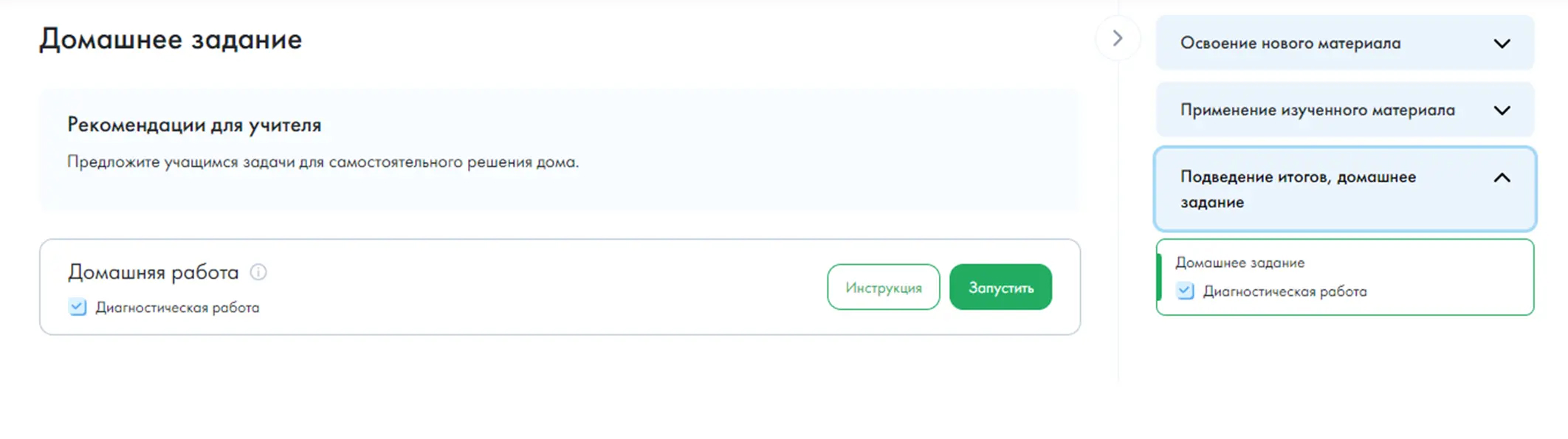Select the Домашнее задание item in sidebar

click(x=1239, y=263)
